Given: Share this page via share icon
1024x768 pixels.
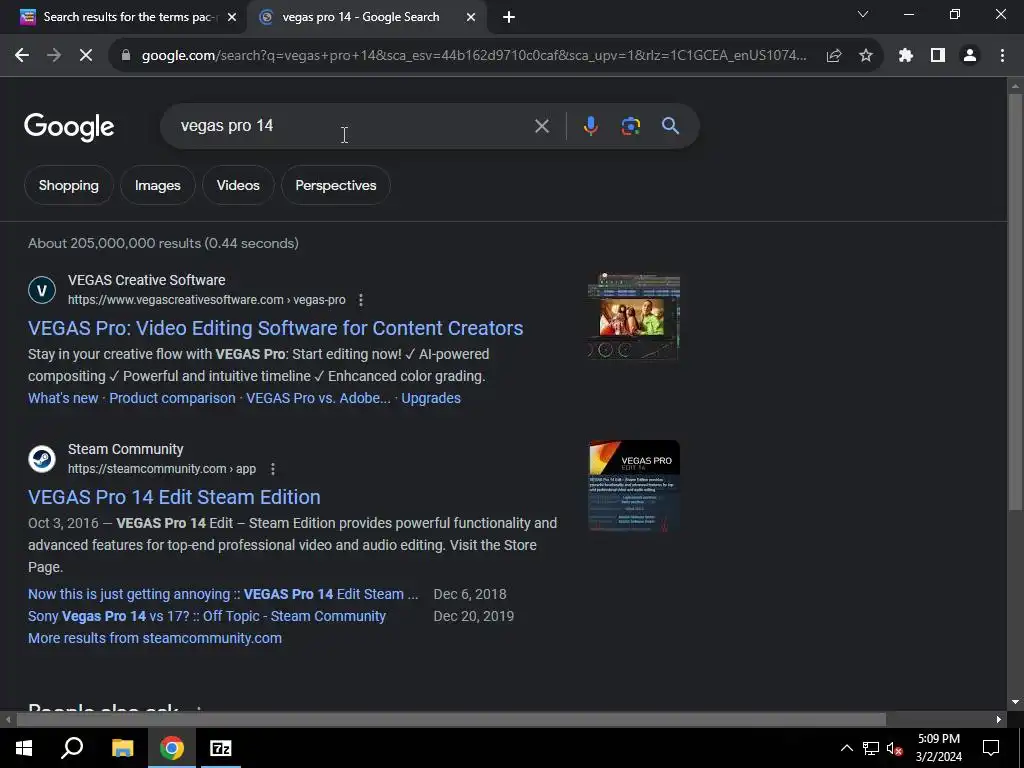Looking at the screenshot, I should pos(834,56).
